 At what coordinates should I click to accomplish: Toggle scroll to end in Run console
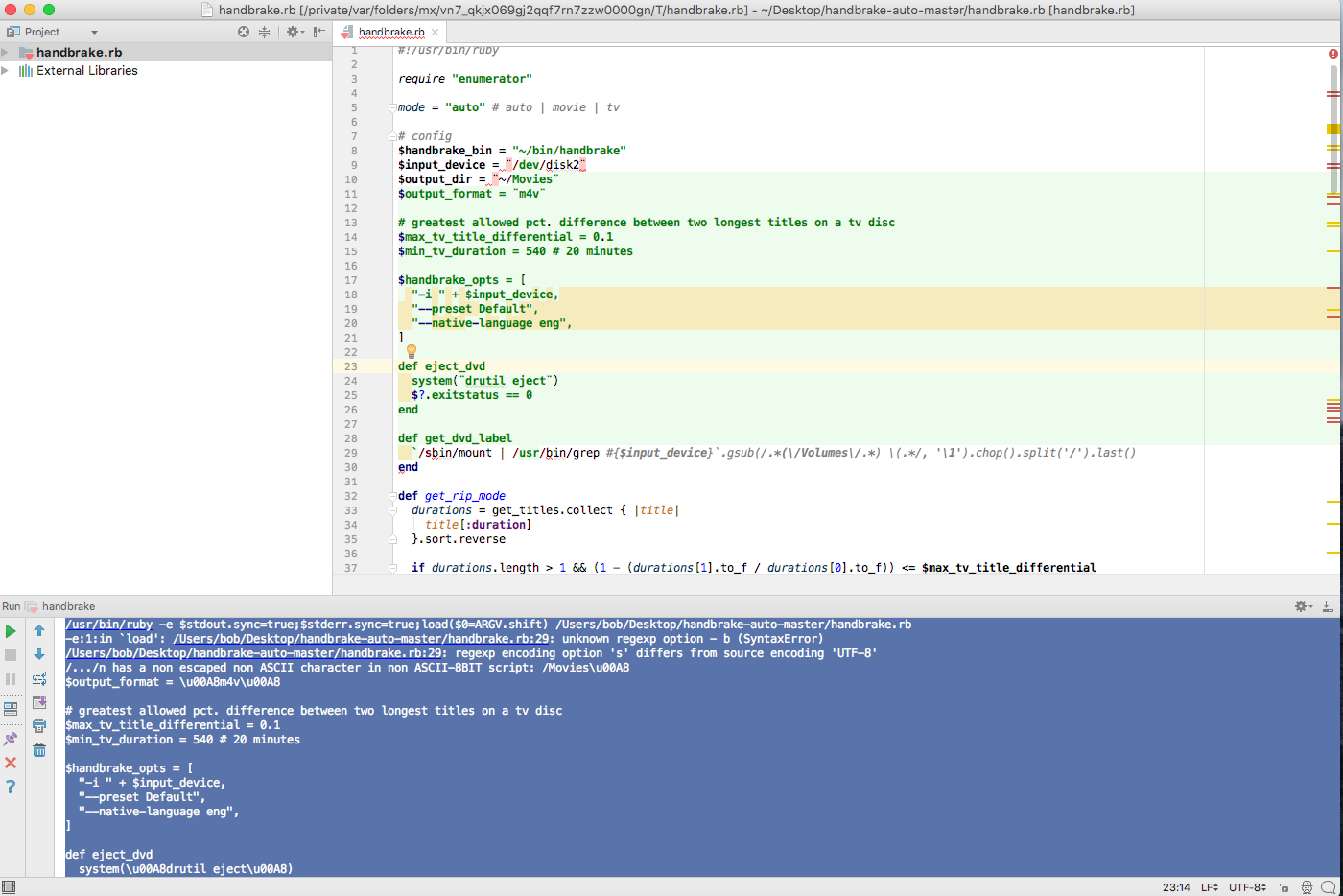39,703
